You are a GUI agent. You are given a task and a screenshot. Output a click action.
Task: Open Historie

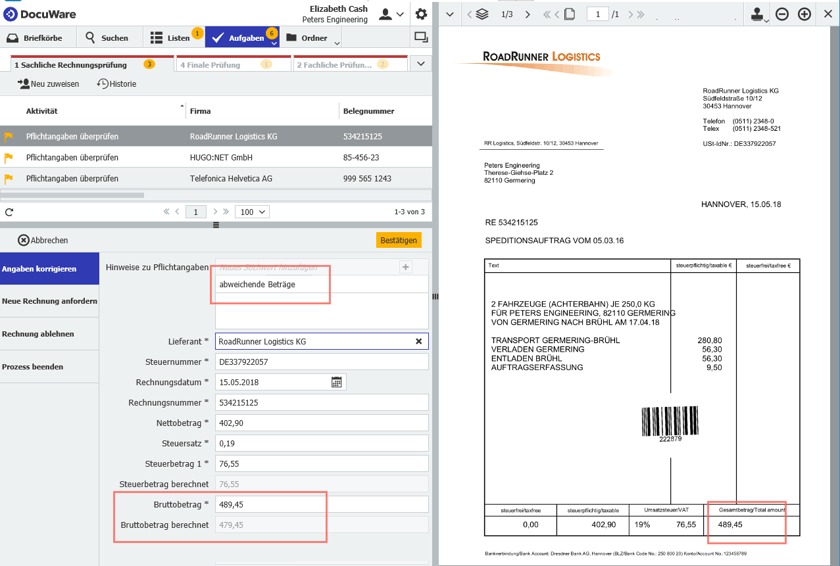pos(117,84)
